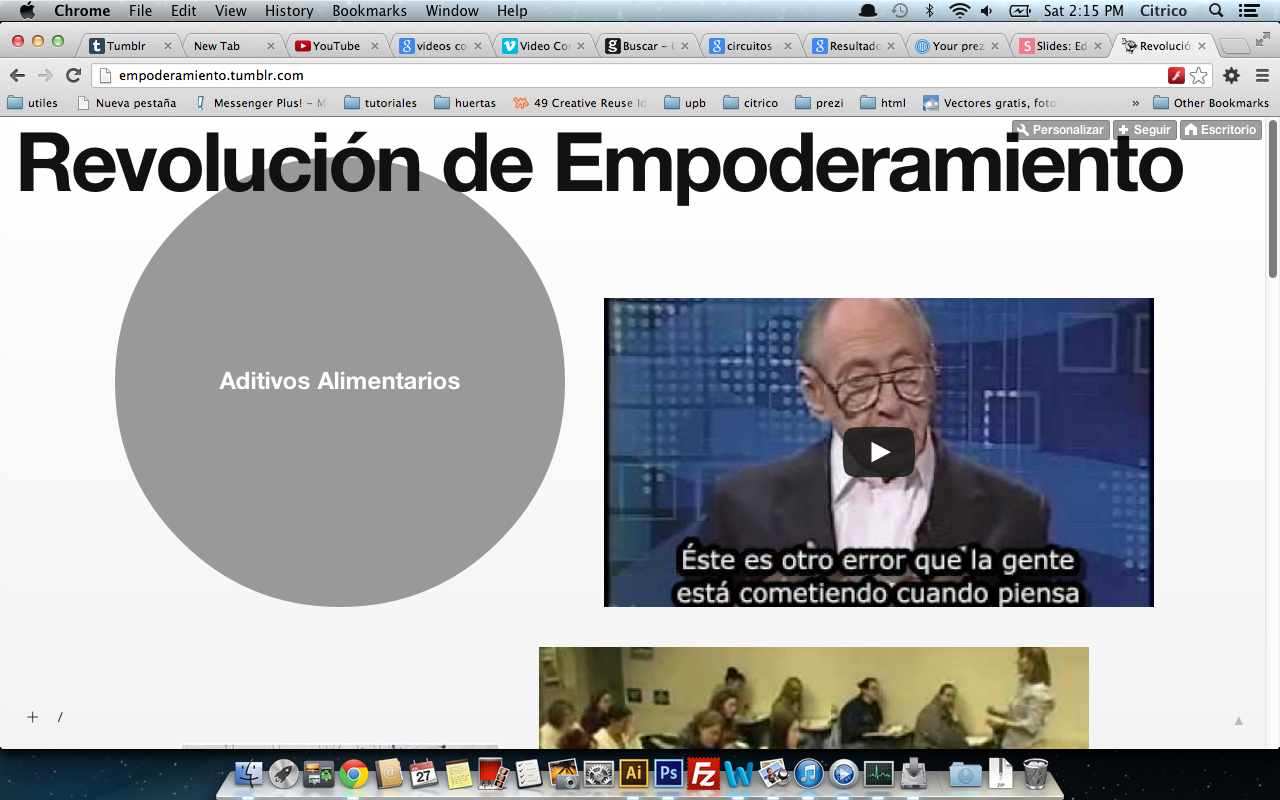This screenshot has height=800, width=1280.
Task: Open System Preferences from the Dock
Action: tap(598, 773)
